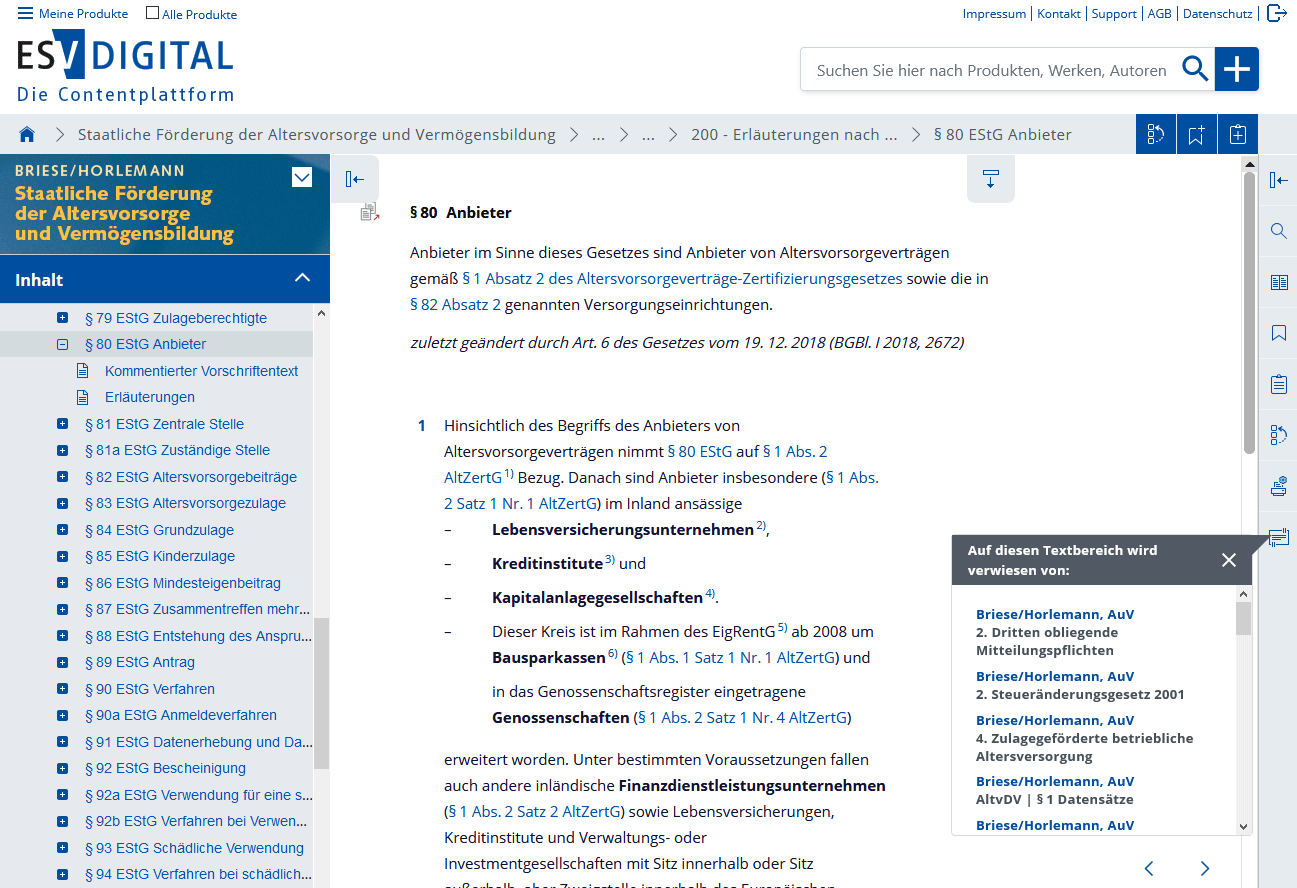The width and height of the screenshot is (1297, 888).
Task: Click the search magnifier button
Action: (x=1195, y=69)
